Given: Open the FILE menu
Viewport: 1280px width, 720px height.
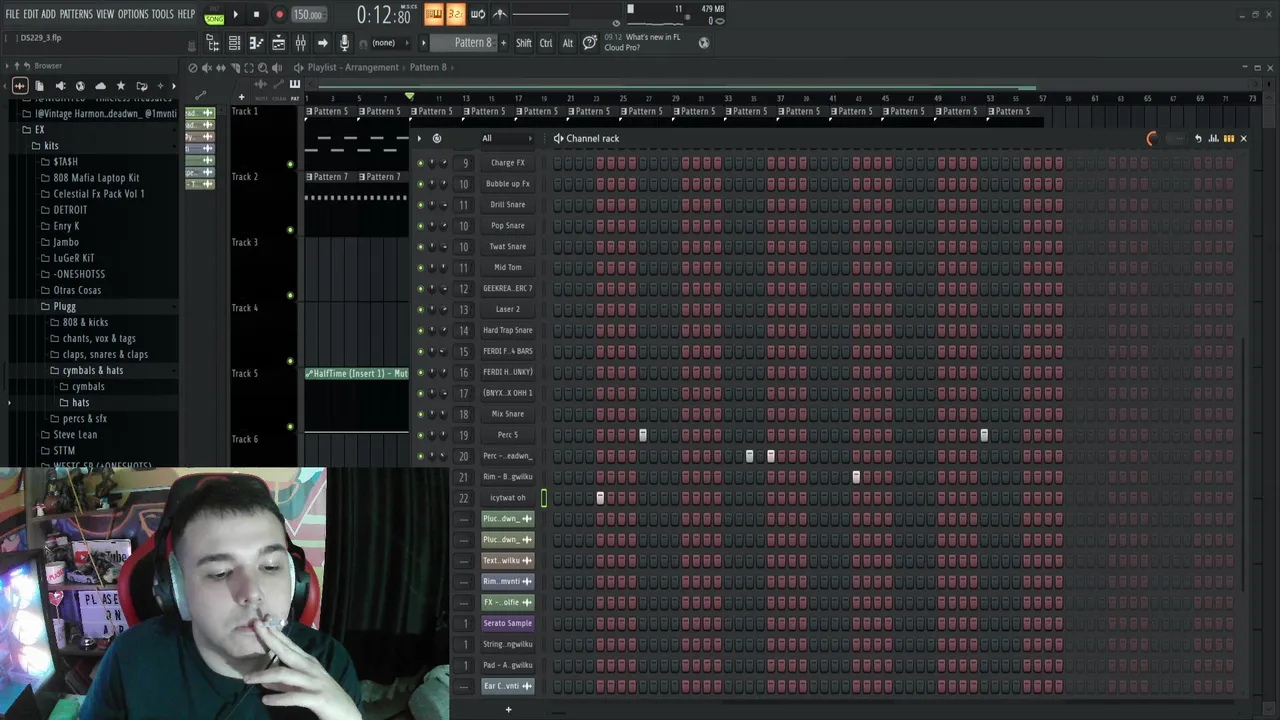Looking at the screenshot, I should coord(12,14).
